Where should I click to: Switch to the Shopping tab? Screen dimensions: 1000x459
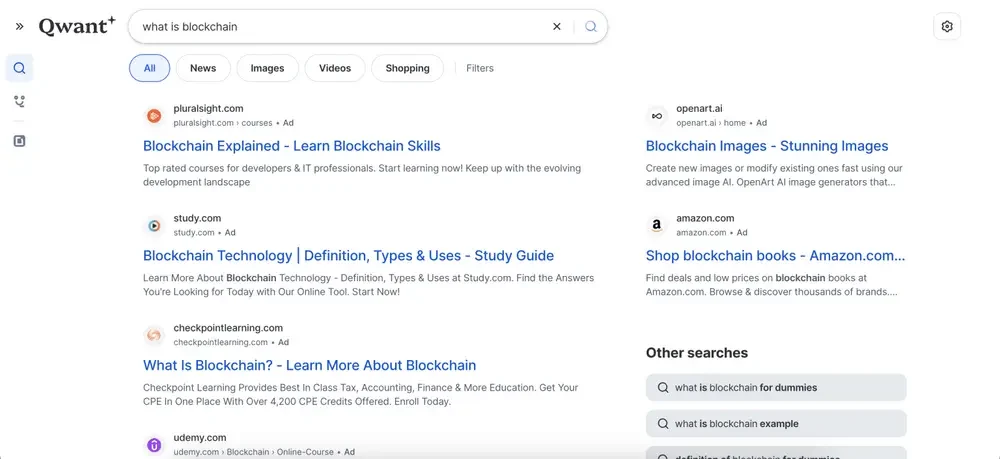click(408, 68)
